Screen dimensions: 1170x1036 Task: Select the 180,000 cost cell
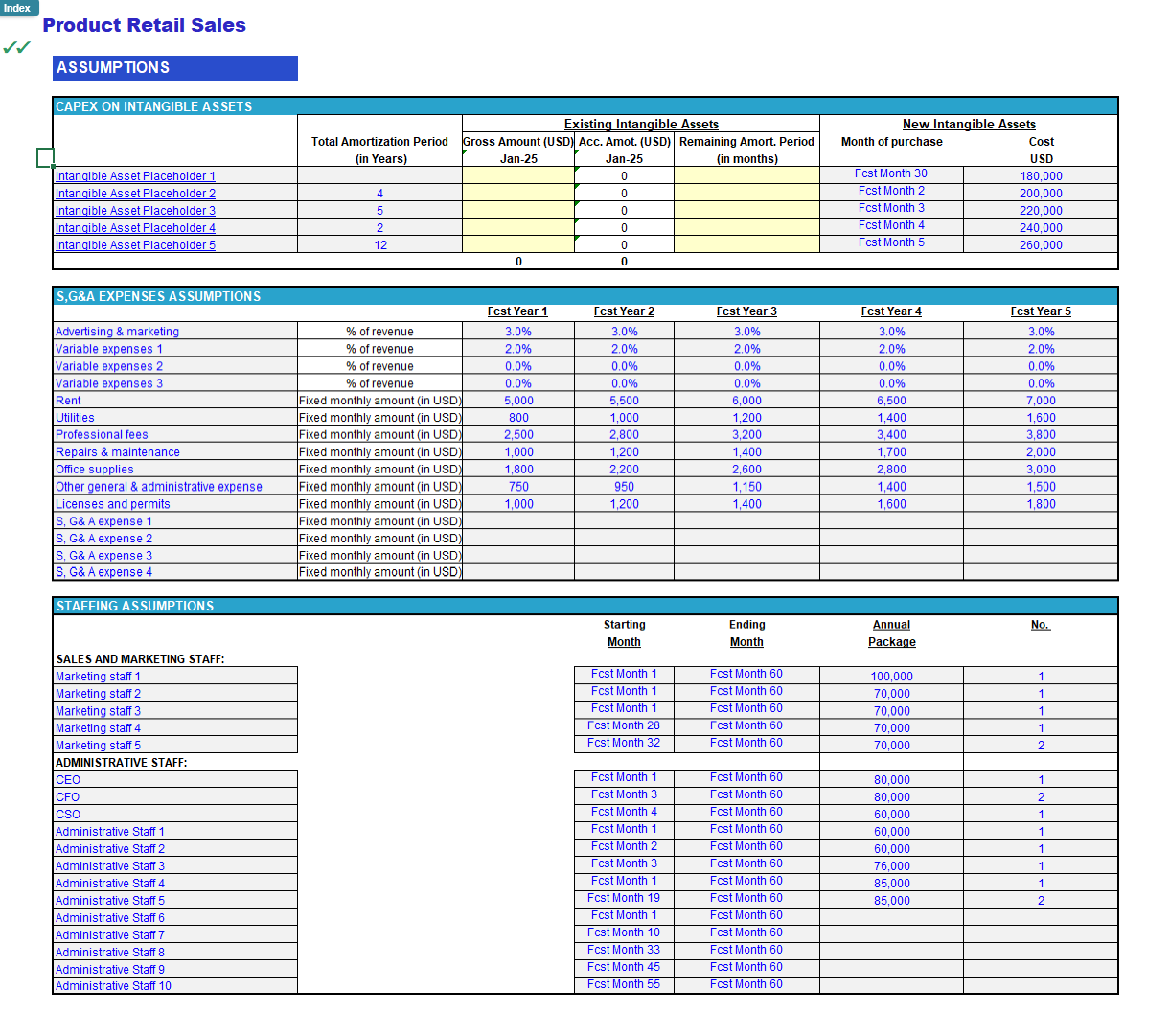point(1041,176)
